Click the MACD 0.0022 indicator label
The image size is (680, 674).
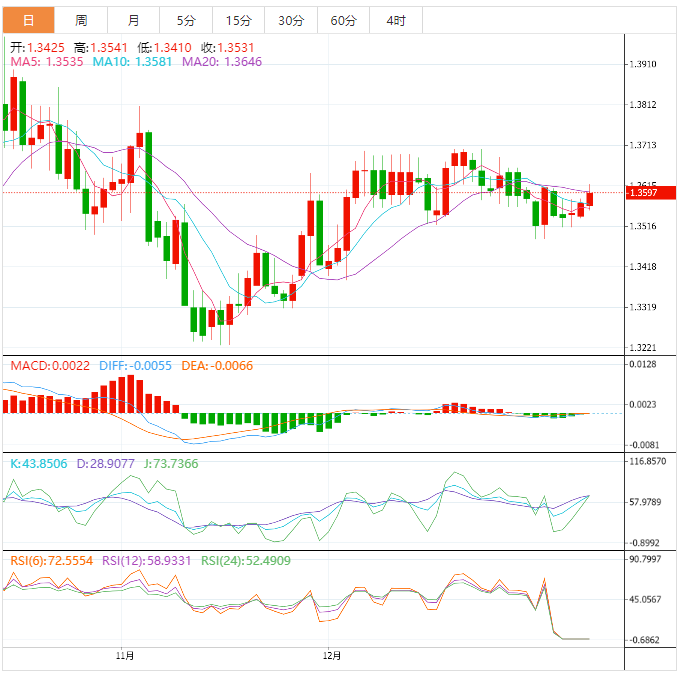coord(50,366)
